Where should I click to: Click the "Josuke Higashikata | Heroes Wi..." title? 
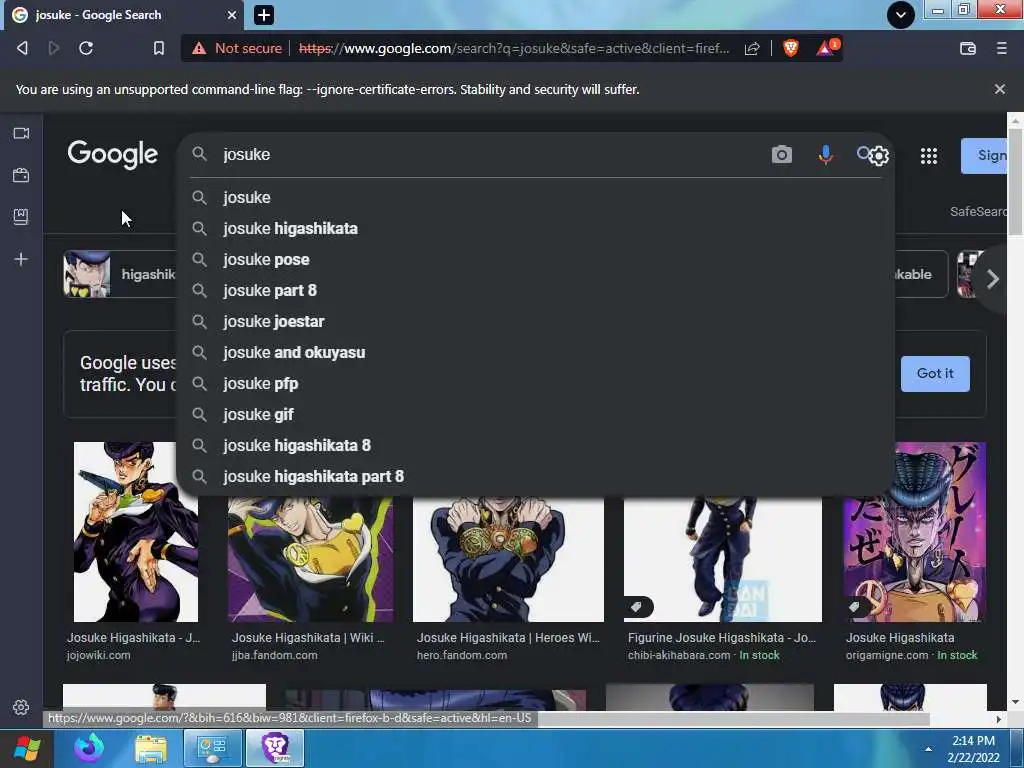[508, 637]
